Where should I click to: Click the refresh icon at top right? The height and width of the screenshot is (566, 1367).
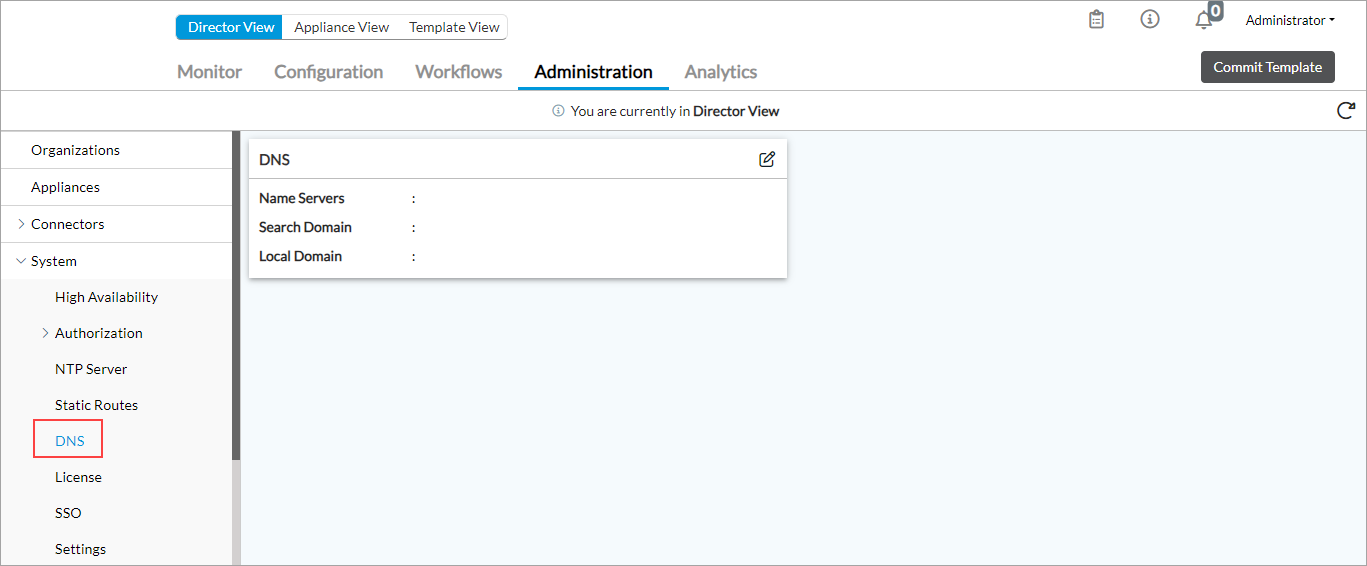point(1346,111)
